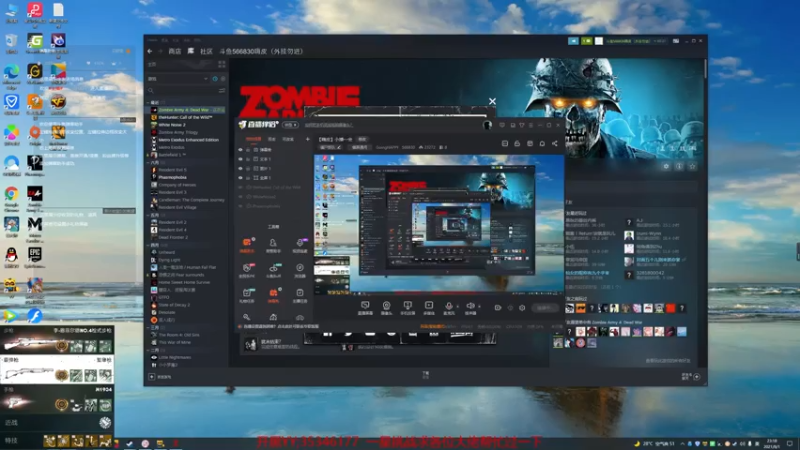
Task: Toggle visibility eye of second source row
Action: click(240, 159)
